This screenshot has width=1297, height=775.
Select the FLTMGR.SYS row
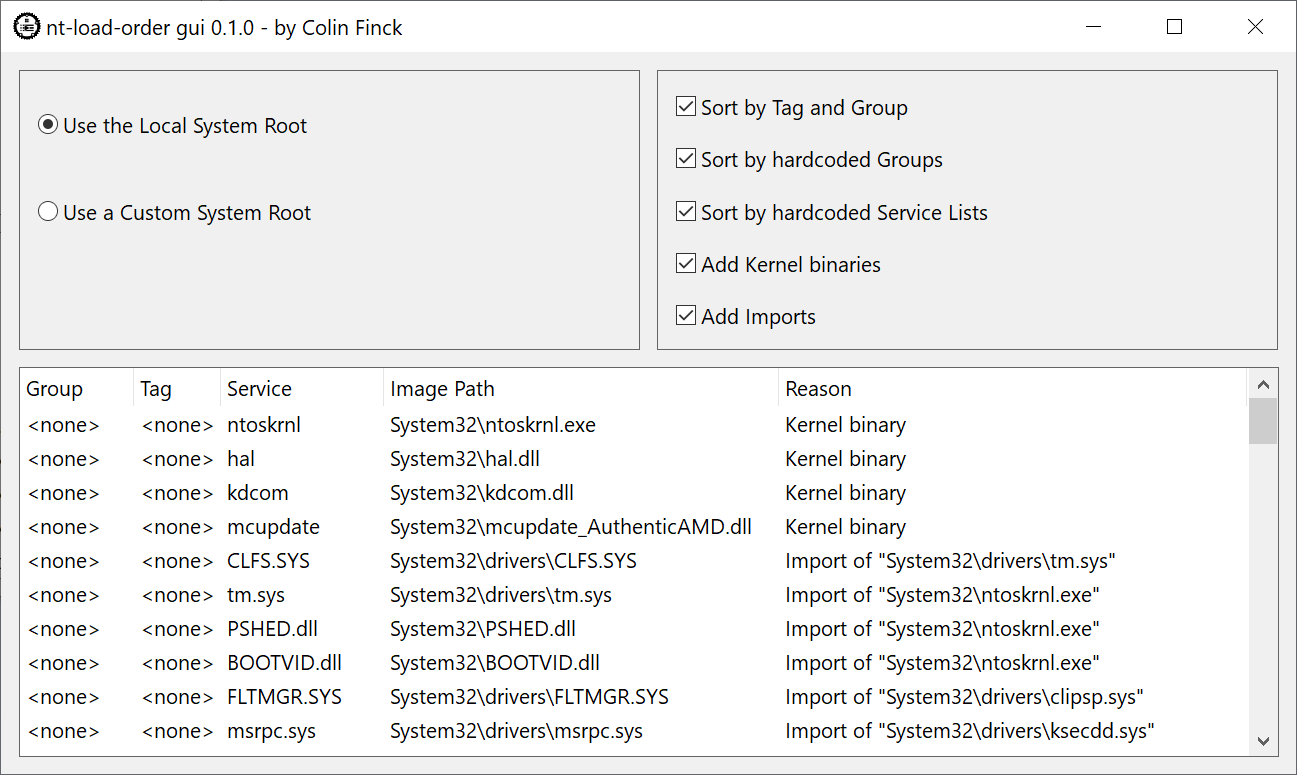click(284, 697)
